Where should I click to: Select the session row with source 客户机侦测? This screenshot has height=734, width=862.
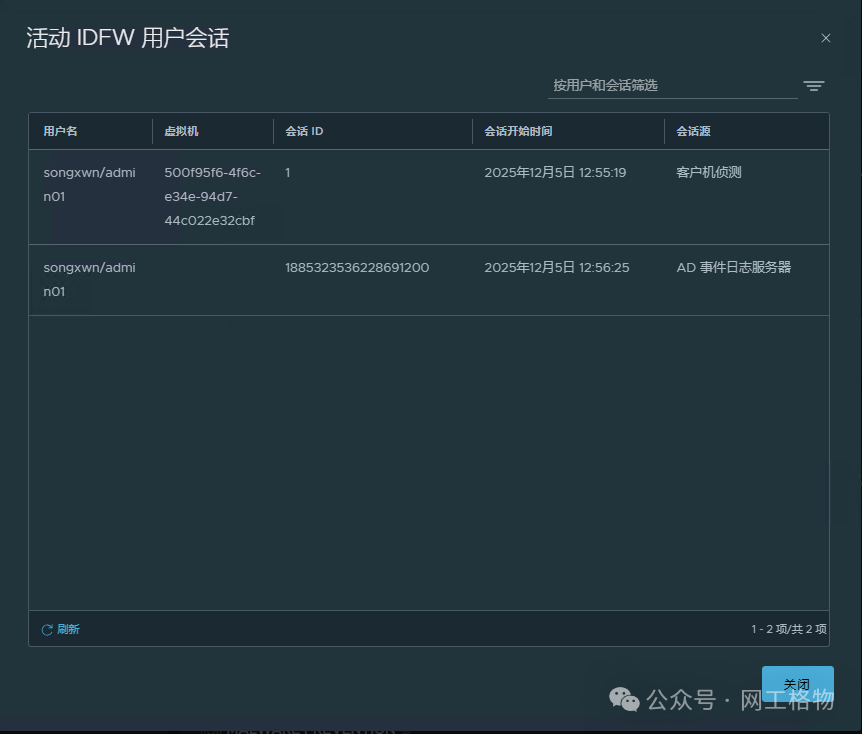pos(430,196)
